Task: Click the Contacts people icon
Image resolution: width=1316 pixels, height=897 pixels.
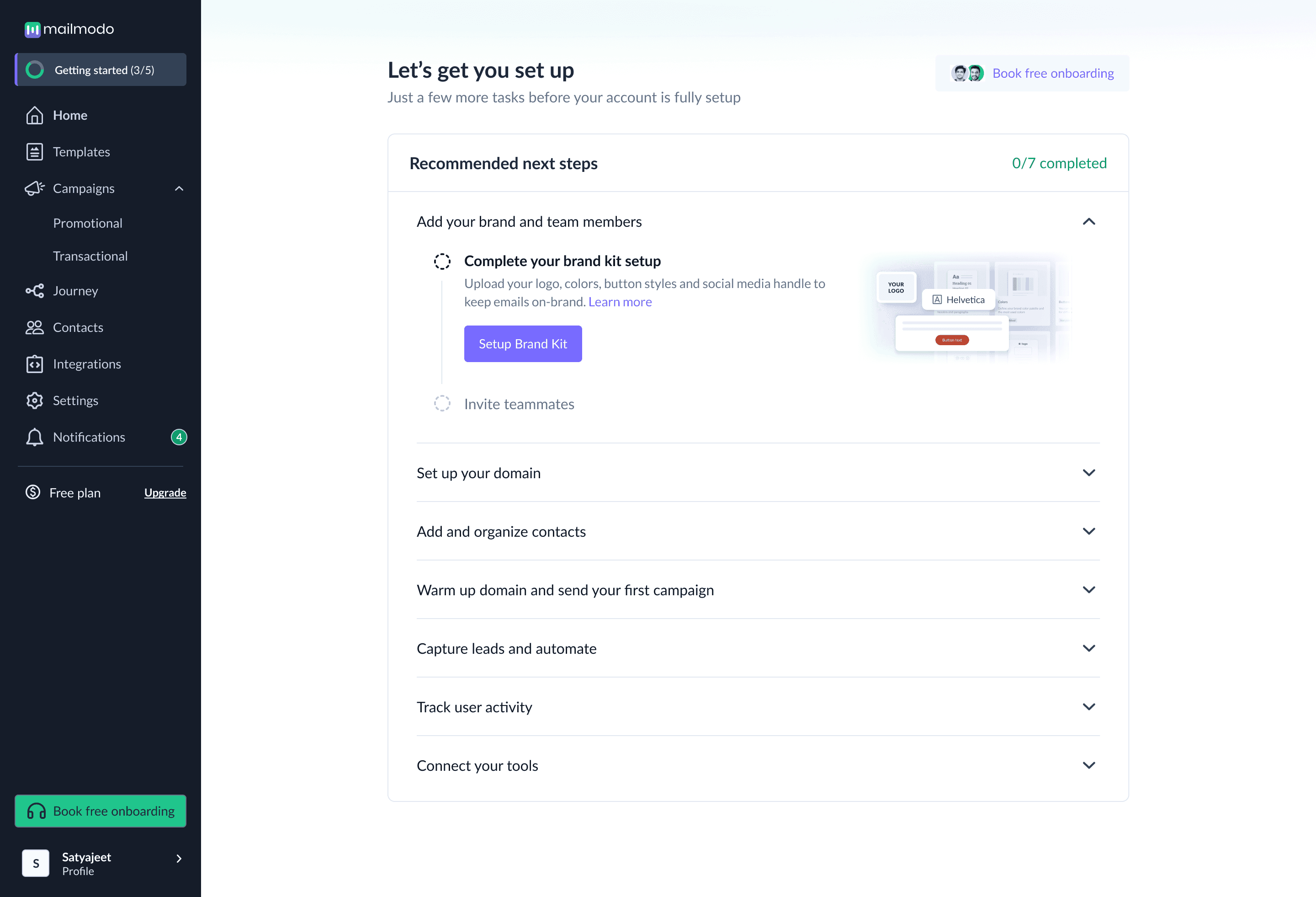Action: (x=35, y=327)
